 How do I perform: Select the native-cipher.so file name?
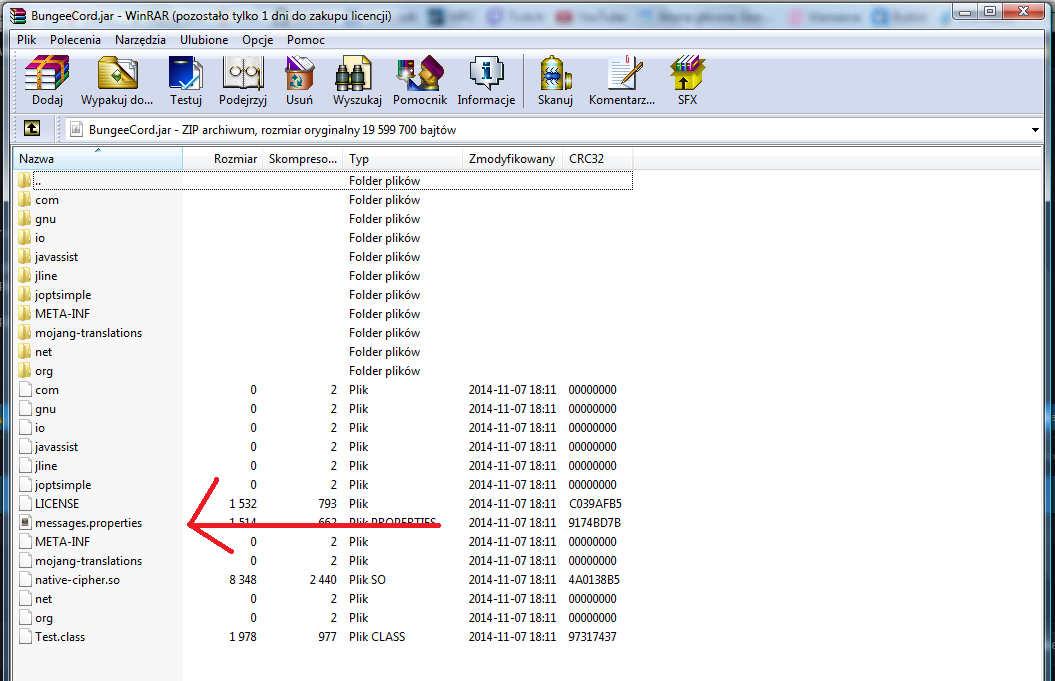[x=77, y=580]
